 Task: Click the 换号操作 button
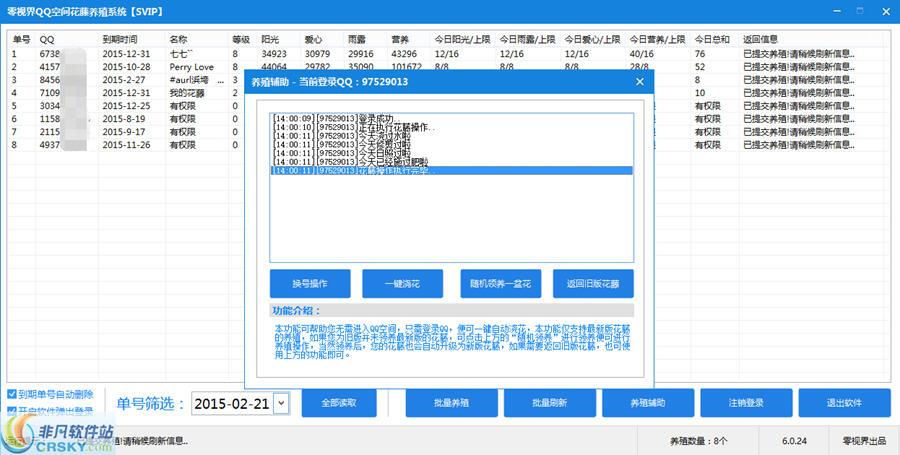pos(310,283)
